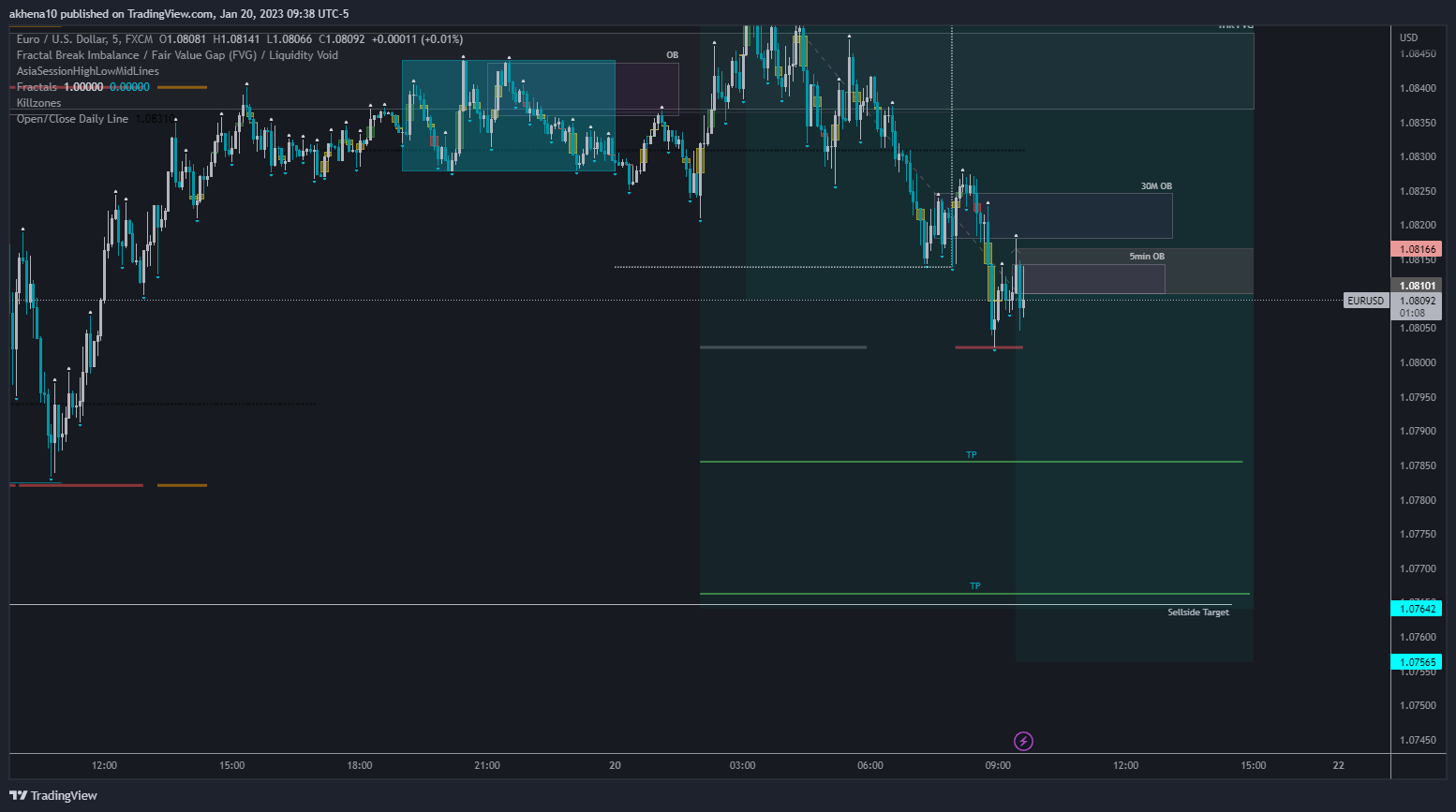Click the EURUSD symbol price tag
Viewport: 1456px width, 812px height.
pos(1365,301)
